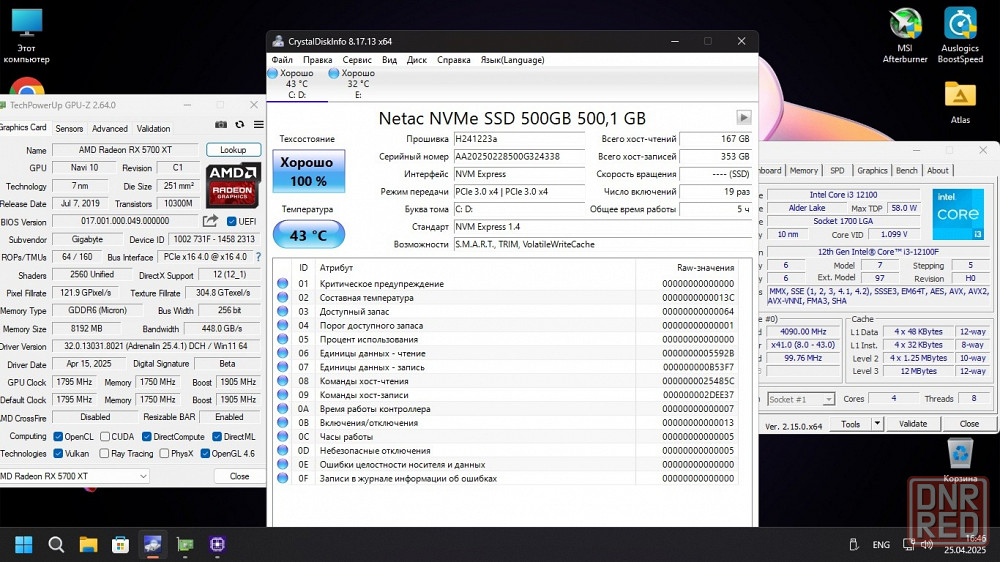The height and width of the screenshot is (562, 1000).
Task: Switch to Bench tab in CPU-Z
Action: coord(906,170)
